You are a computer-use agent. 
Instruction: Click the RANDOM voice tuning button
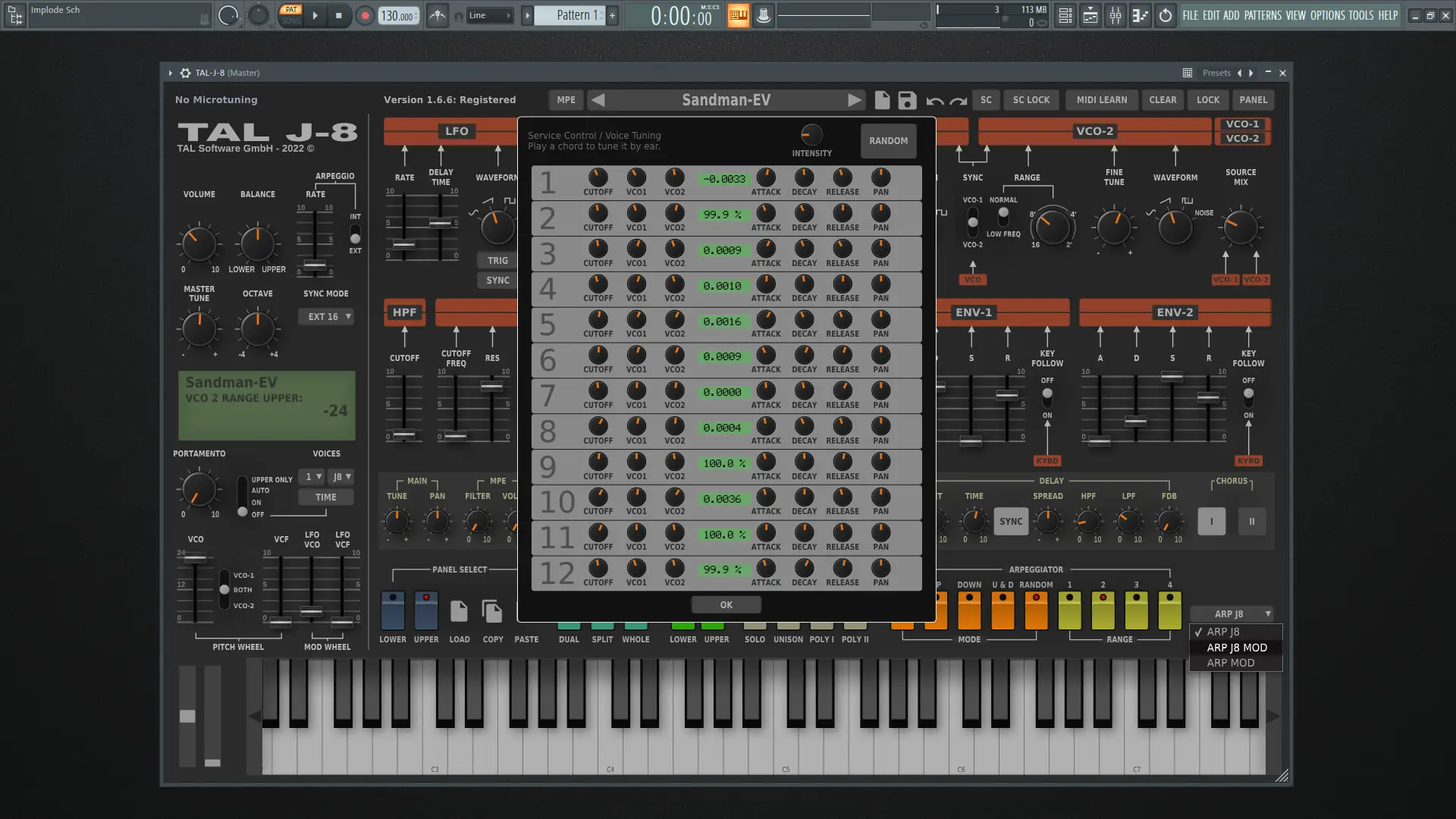pos(888,141)
